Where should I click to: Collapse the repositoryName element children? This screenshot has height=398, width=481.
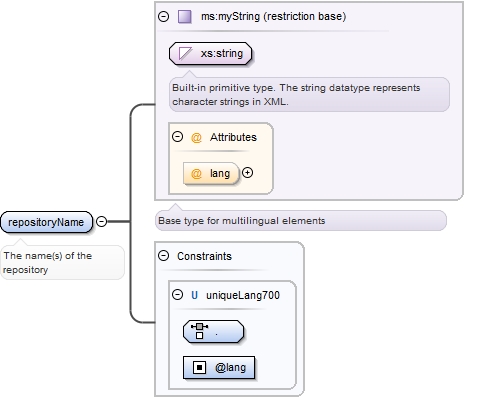pos(101,221)
